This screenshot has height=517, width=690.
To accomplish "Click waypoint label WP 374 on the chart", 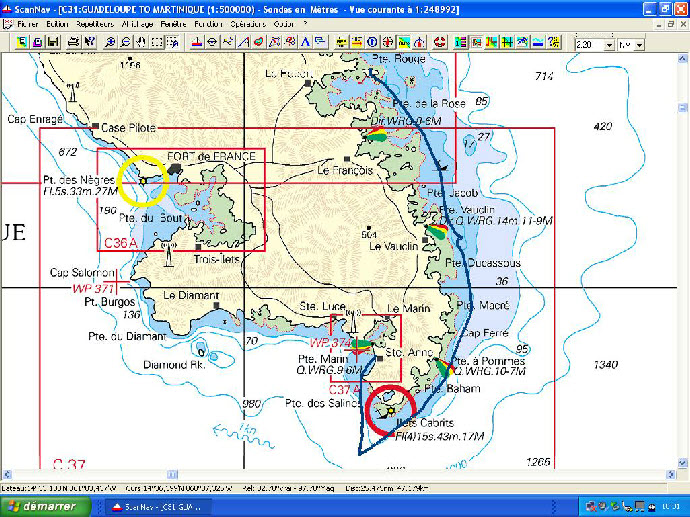I will click(x=329, y=342).
